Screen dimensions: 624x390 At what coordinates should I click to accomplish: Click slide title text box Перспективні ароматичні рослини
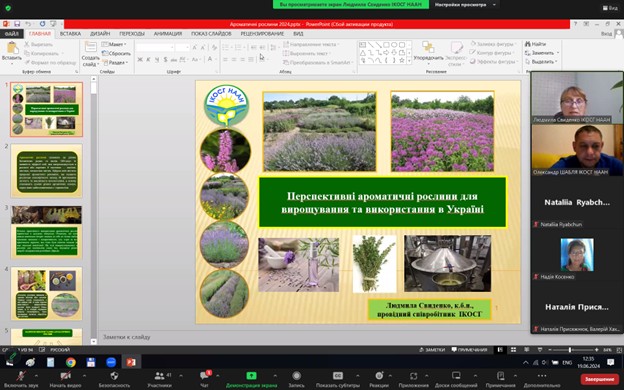click(382, 202)
